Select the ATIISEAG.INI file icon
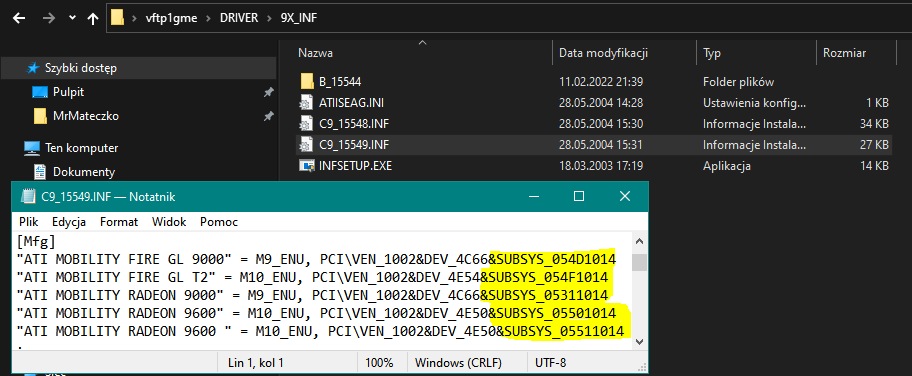Screen dimensions: 912x376 (307, 103)
